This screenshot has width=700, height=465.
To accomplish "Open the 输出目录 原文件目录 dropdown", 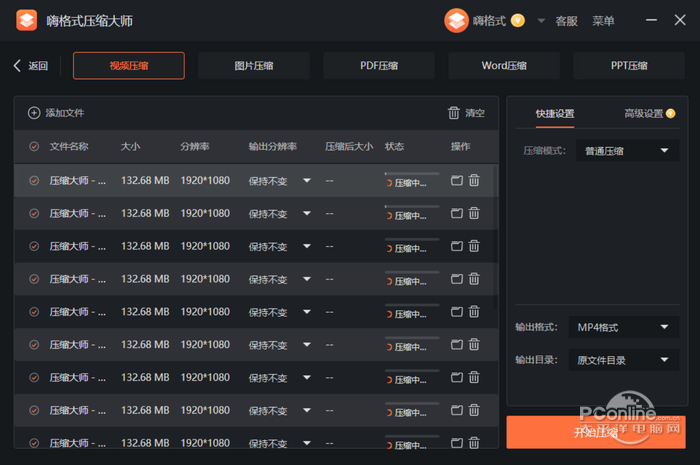I will (624, 360).
